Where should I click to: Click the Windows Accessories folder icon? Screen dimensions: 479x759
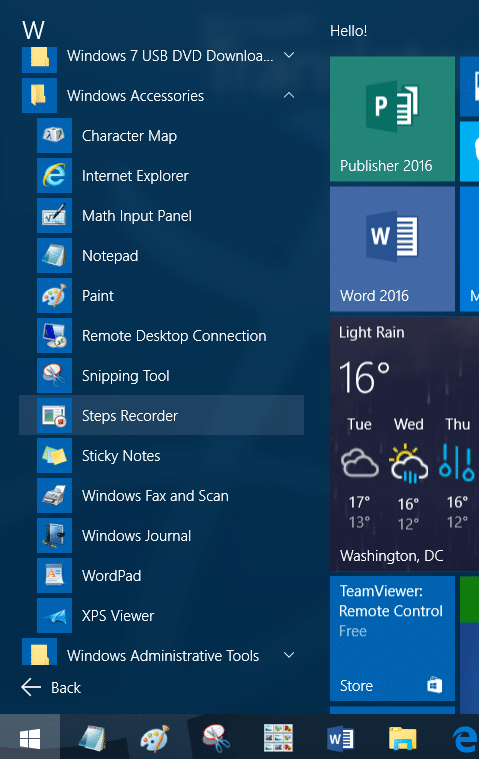click(39, 95)
